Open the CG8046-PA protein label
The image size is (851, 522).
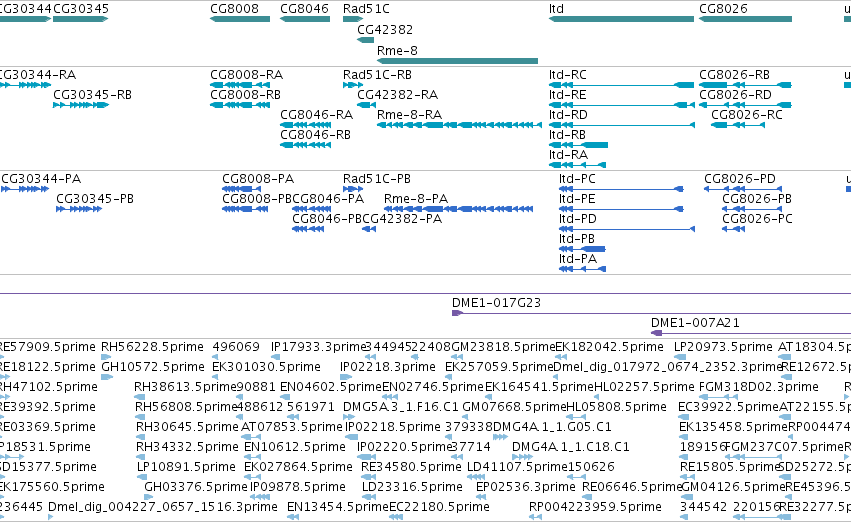pyautogui.click(x=328, y=199)
